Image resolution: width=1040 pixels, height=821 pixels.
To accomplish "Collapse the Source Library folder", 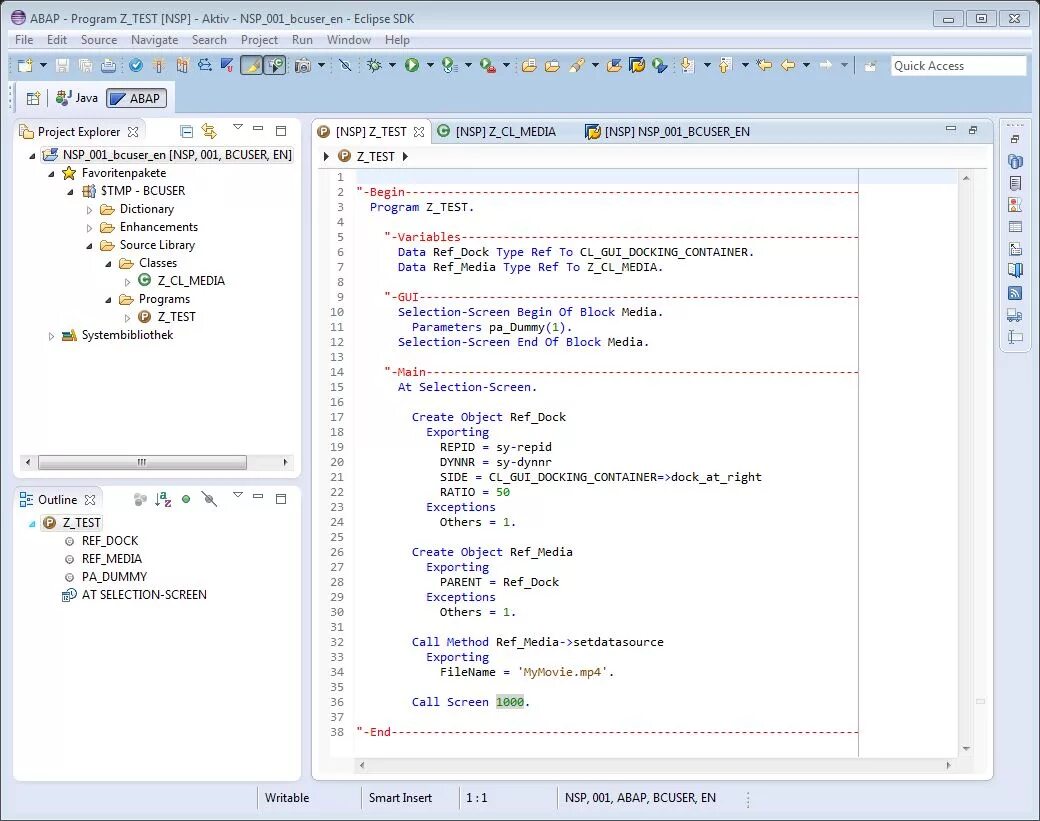I will (90, 246).
